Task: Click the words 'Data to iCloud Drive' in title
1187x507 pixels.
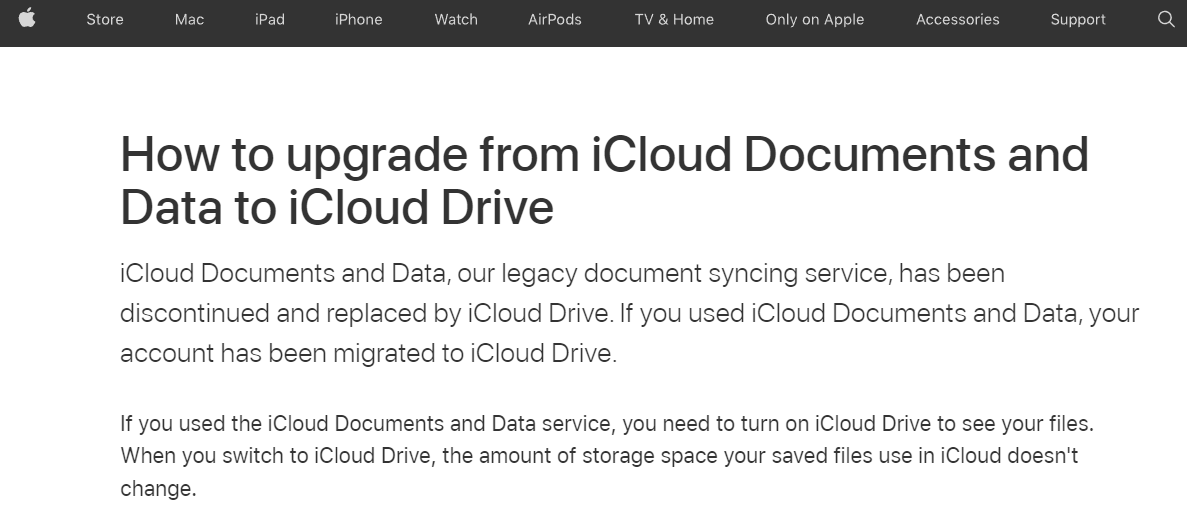Action: pyautogui.click(x=337, y=207)
